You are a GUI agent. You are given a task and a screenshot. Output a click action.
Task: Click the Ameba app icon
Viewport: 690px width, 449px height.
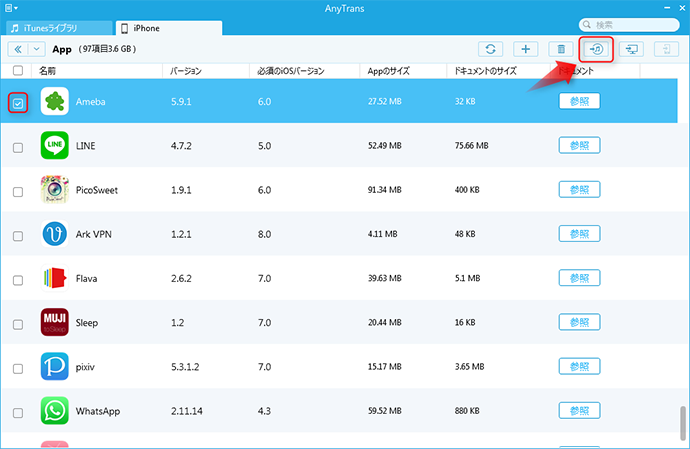55,101
